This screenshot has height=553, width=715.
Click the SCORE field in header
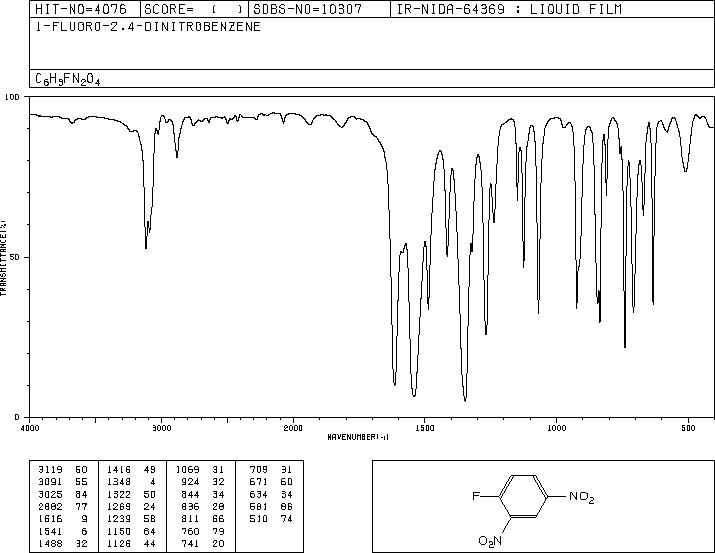tap(194, 9)
